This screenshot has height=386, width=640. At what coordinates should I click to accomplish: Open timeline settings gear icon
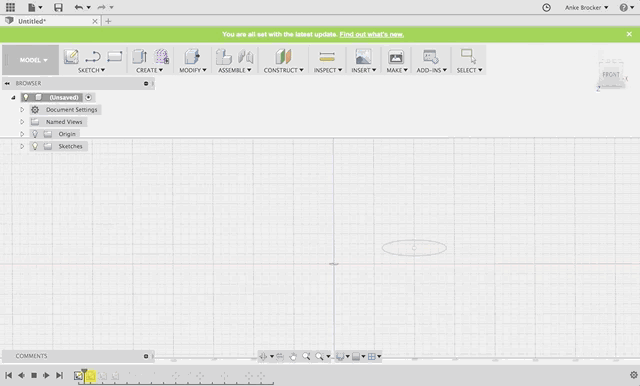pyautogui.click(x=633, y=375)
